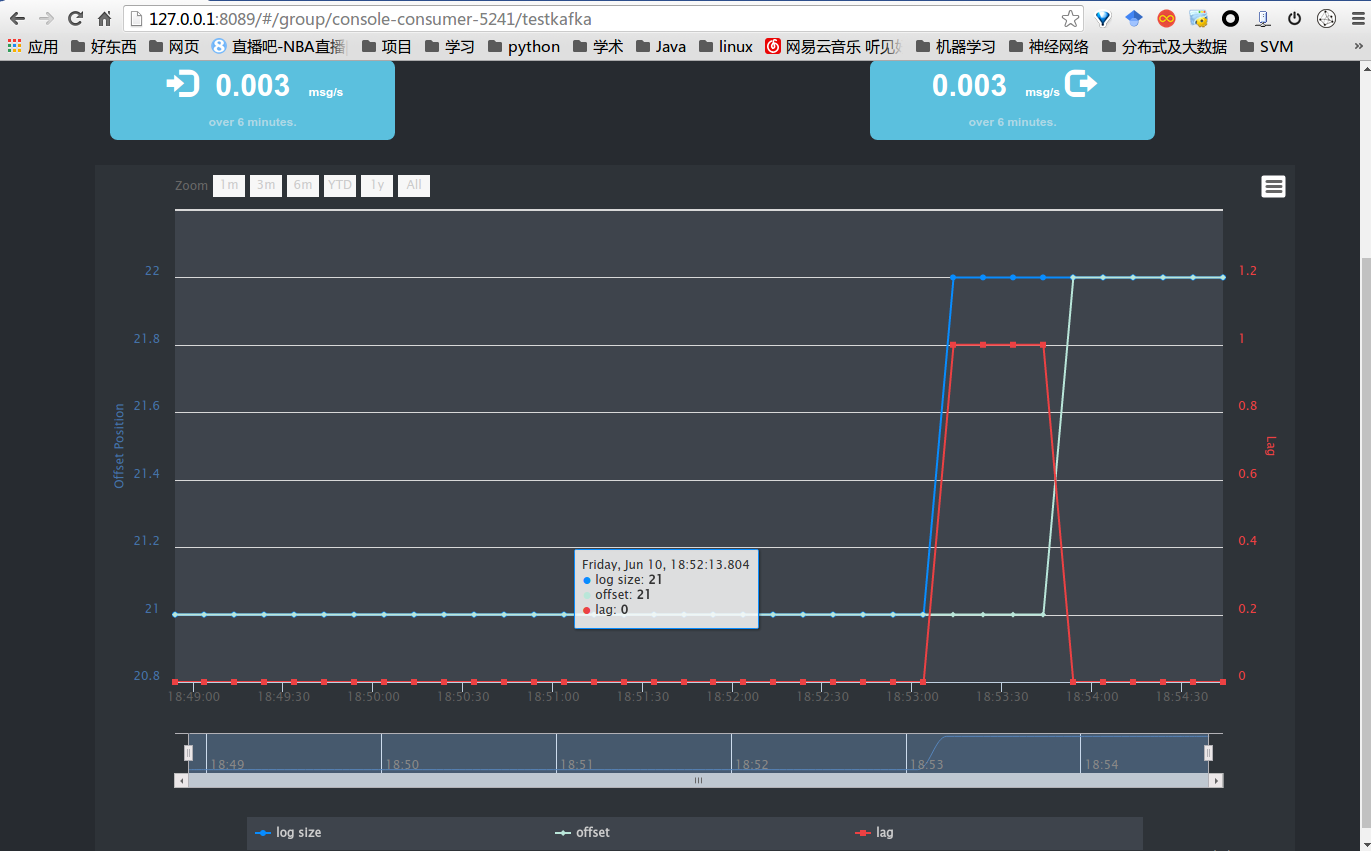Image resolution: width=1371 pixels, height=851 pixels.
Task: Click the navigator scrollbar right arrow
Action: (1216, 780)
